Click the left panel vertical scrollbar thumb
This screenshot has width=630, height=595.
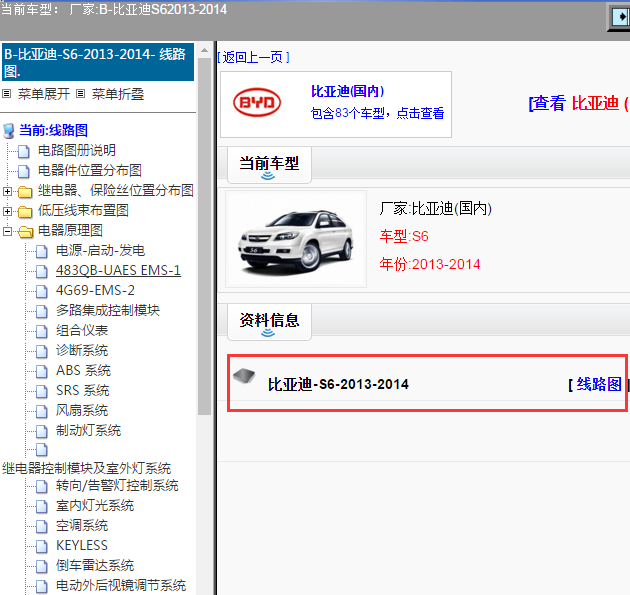[205, 236]
